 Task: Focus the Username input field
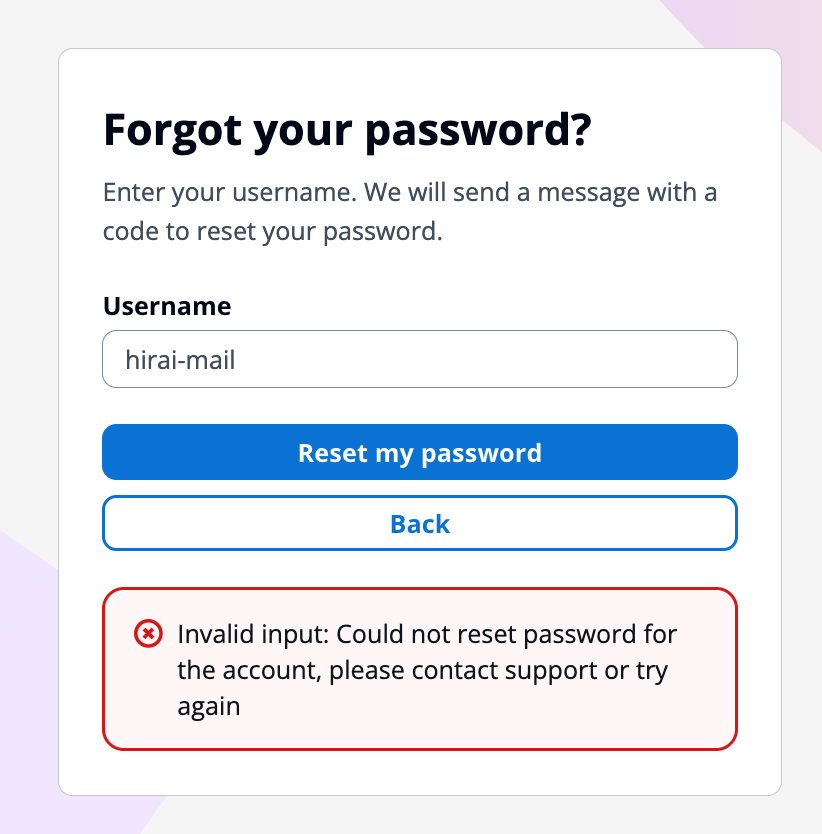(420, 359)
